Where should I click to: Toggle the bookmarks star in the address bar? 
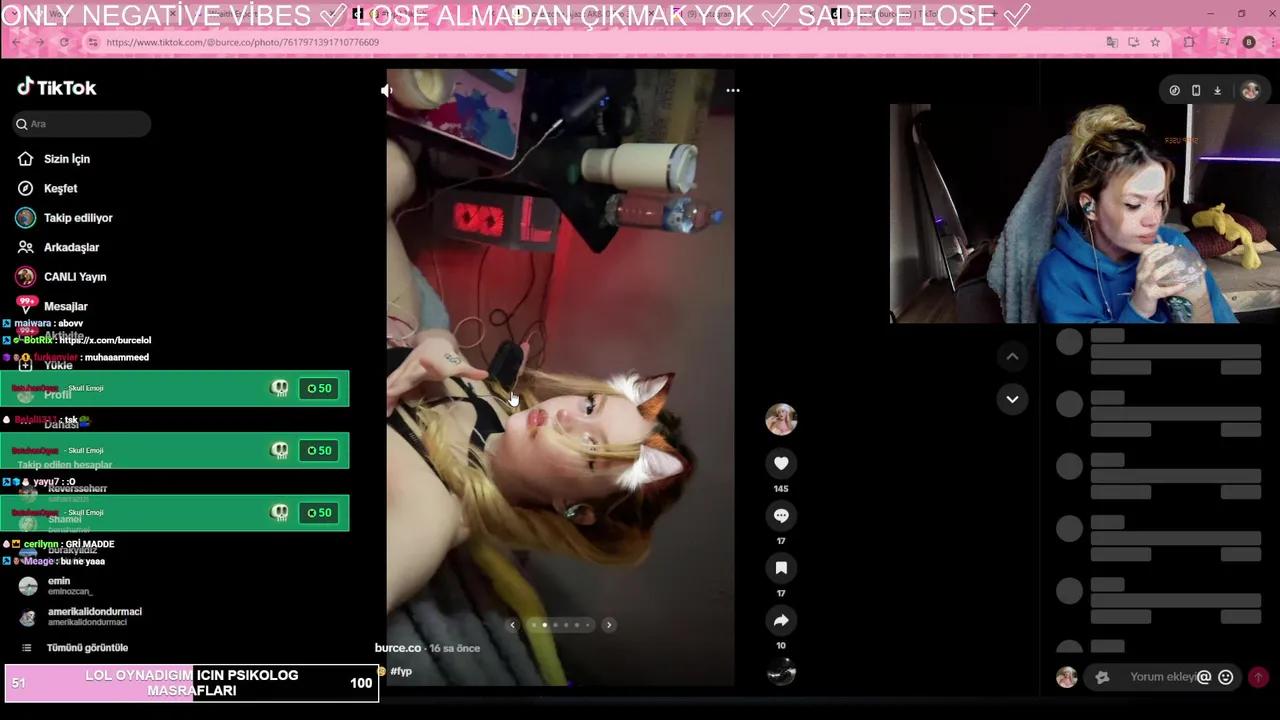[1155, 42]
